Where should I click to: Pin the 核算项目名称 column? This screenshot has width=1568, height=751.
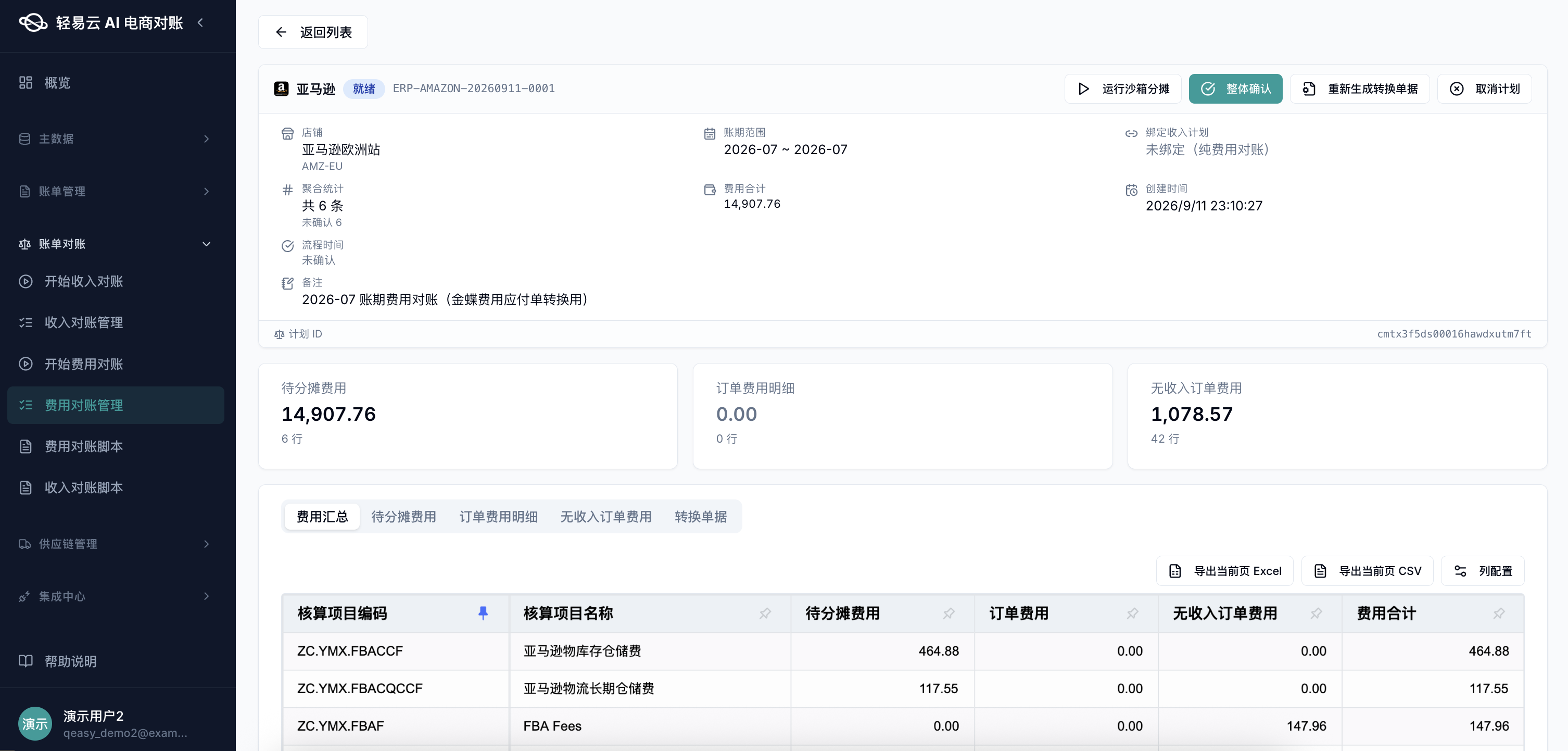(x=765, y=614)
